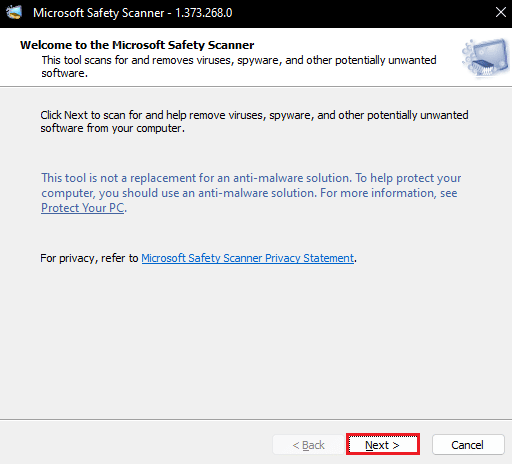The width and height of the screenshot is (512, 464).
Task: Click the 'Welcome to the Microsoft Safety Scanner' heading
Action: pyautogui.click(x=137, y=45)
